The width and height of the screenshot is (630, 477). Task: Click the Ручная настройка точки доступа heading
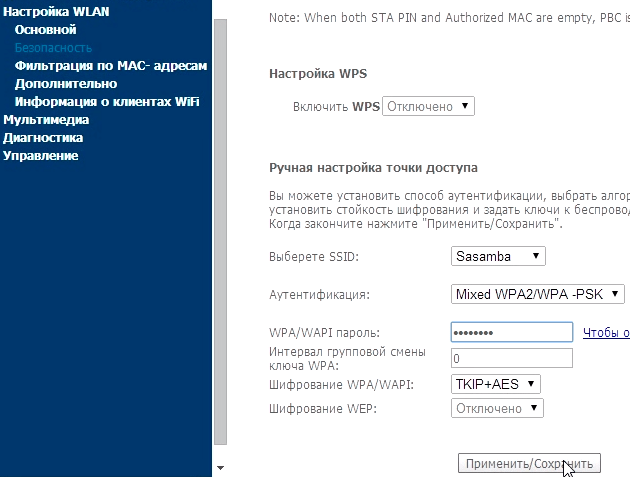click(x=373, y=168)
